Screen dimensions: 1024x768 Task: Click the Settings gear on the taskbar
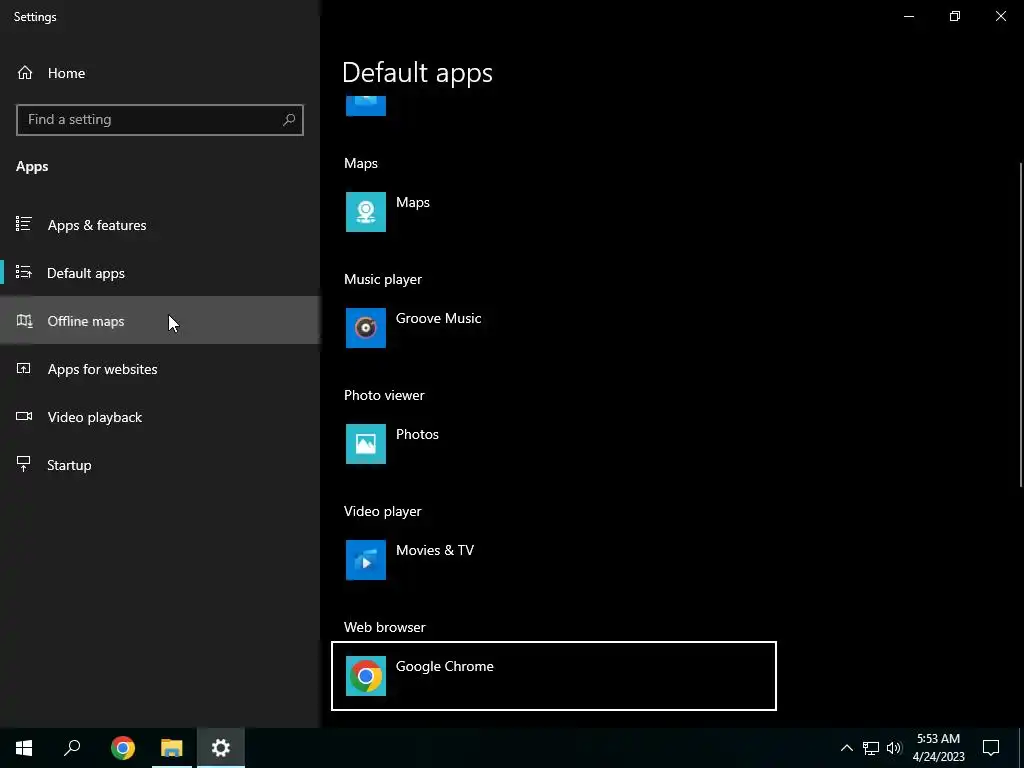click(221, 748)
